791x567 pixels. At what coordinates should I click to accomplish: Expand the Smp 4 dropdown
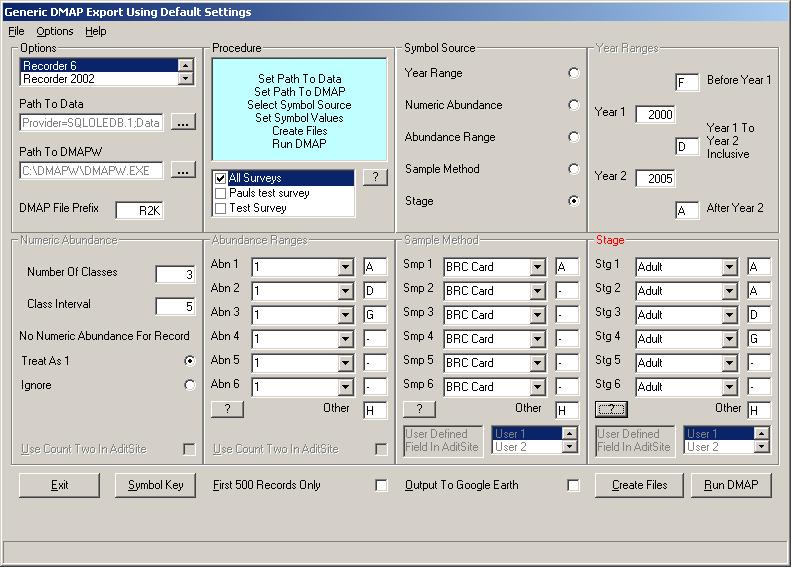tap(537, 339)
